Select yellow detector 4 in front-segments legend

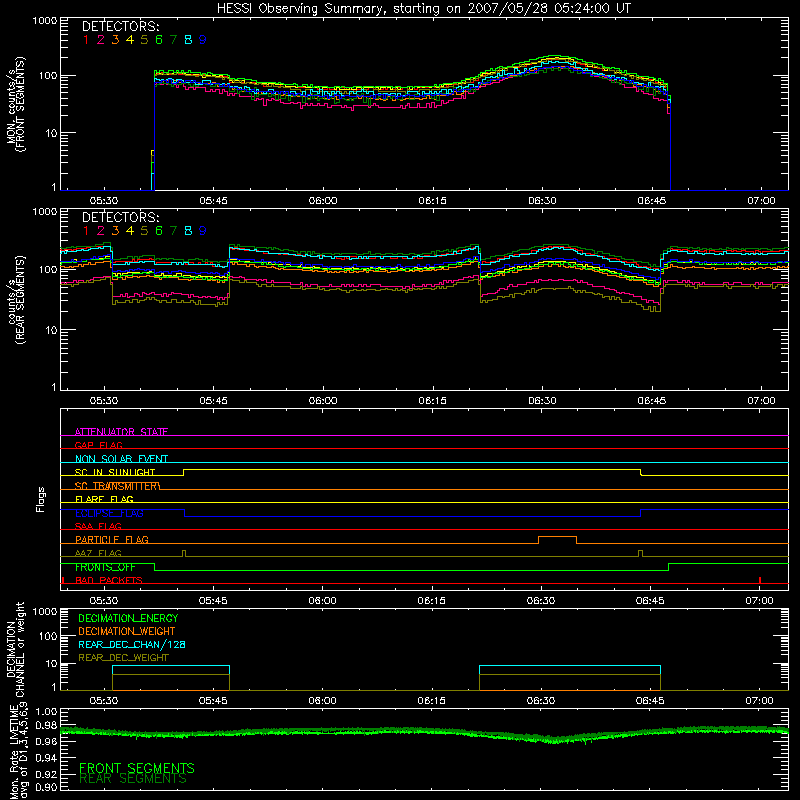(130, 40)
